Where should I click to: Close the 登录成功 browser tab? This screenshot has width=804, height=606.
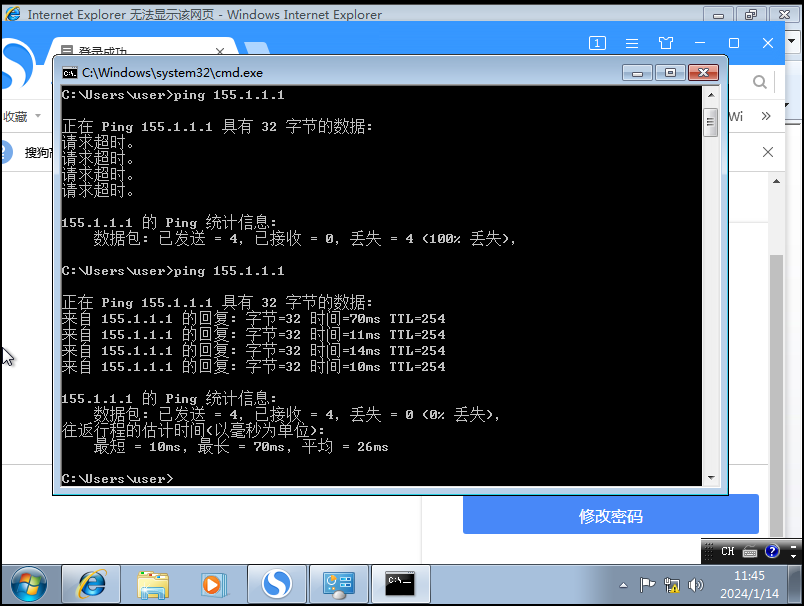[x=220, y=51]
